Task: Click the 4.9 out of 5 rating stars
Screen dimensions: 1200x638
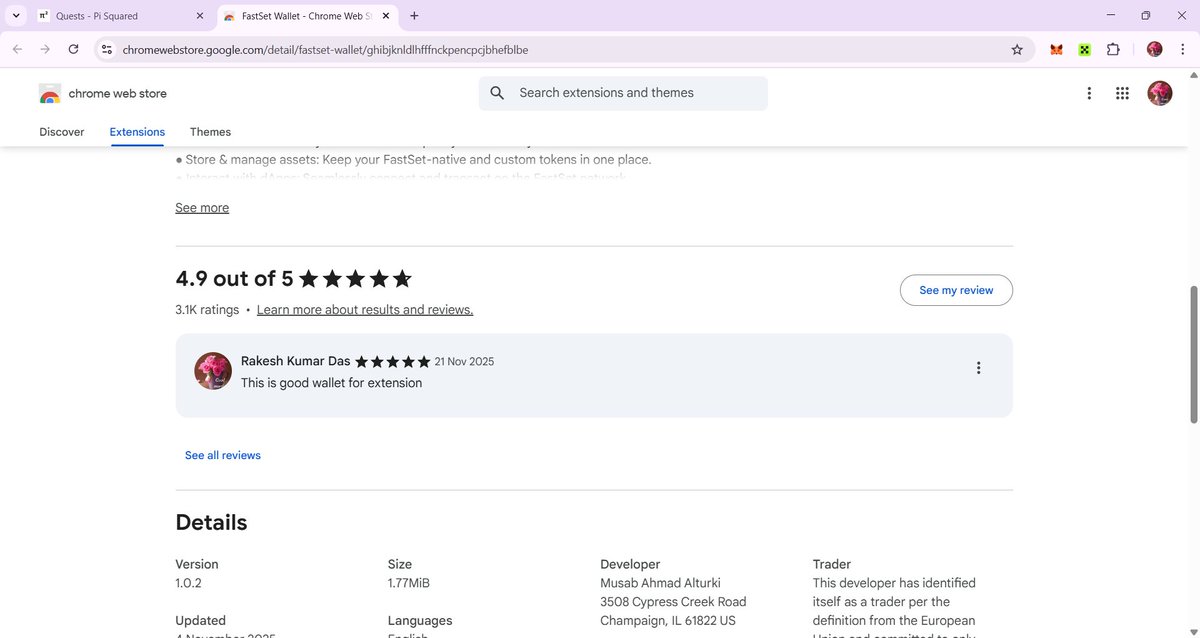Action: coord(355,279)
